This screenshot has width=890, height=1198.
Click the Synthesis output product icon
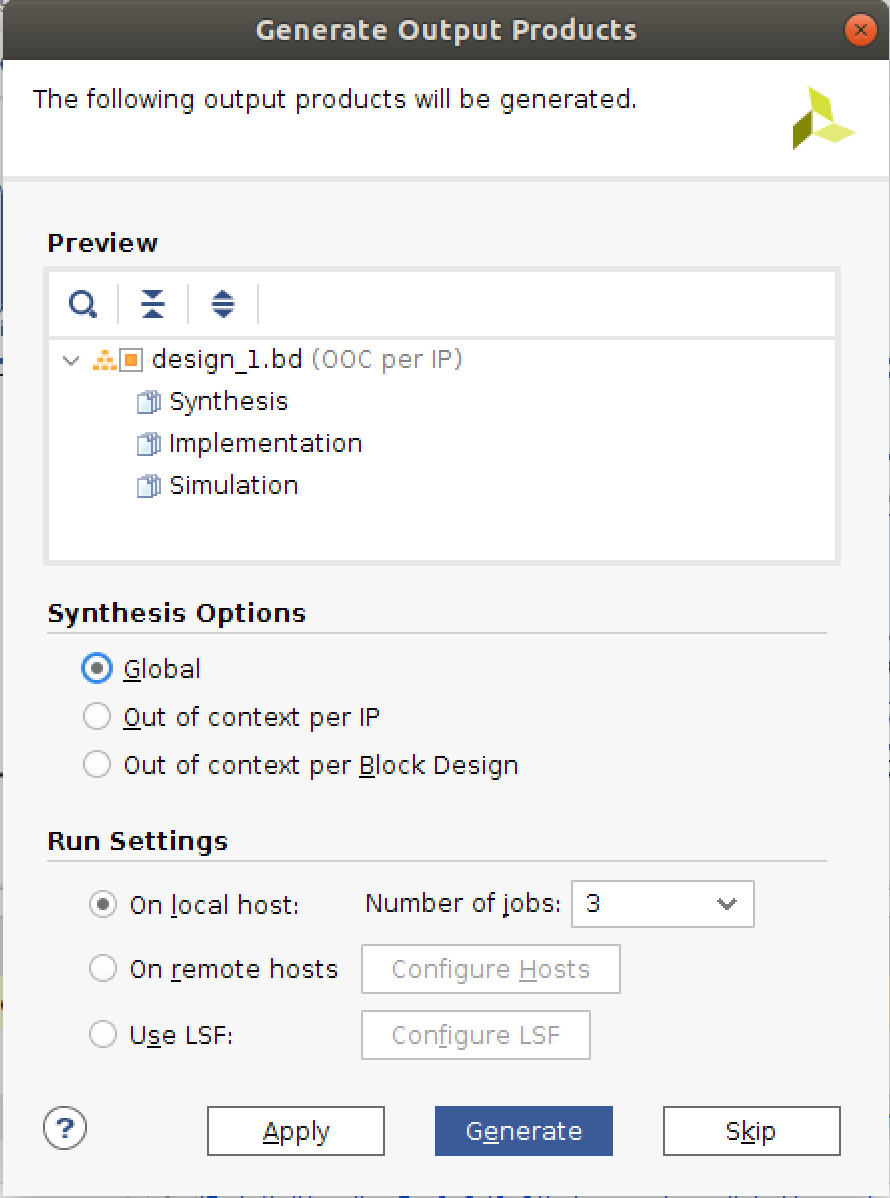148,403
